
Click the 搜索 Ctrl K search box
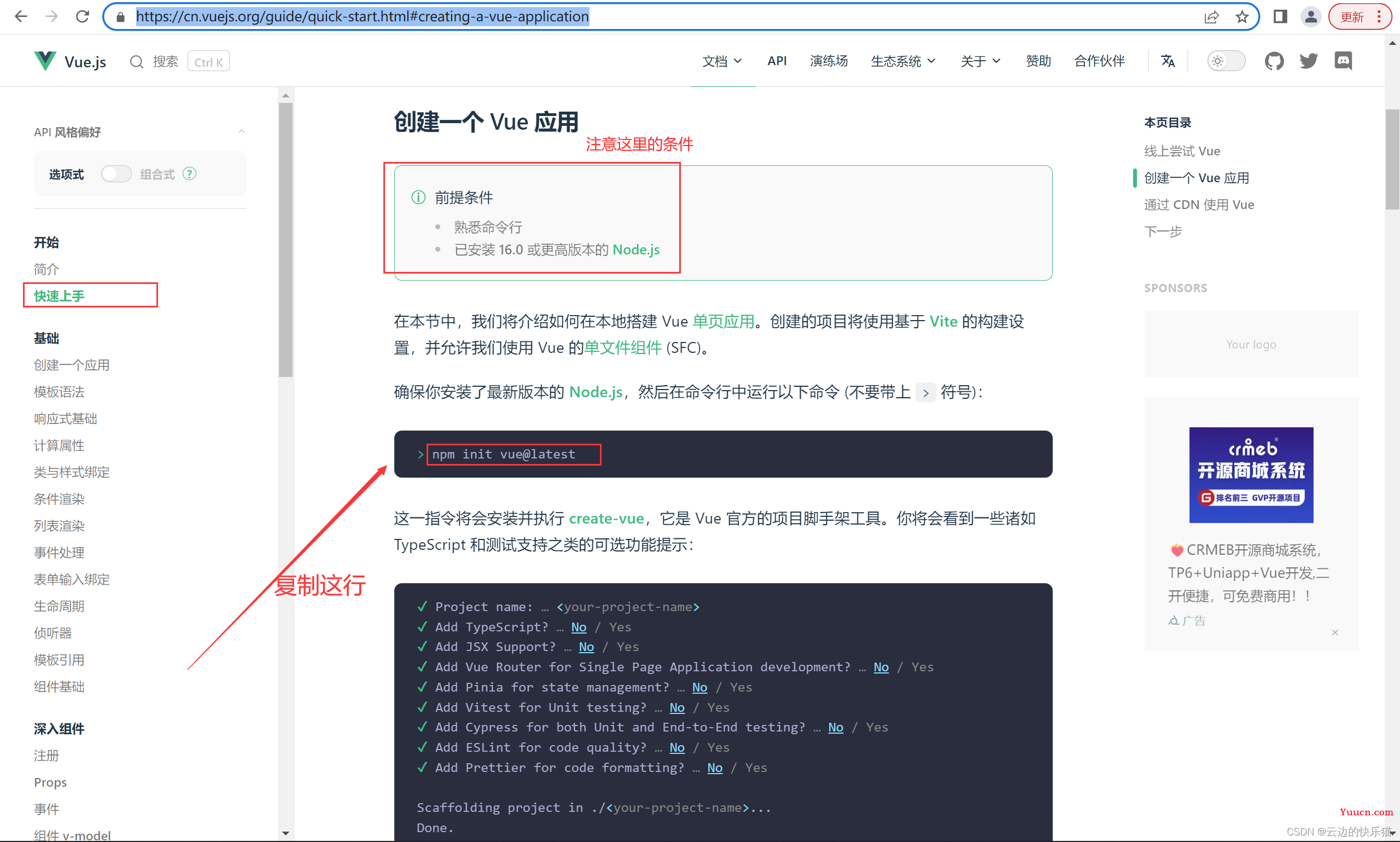tap(179, 61)
